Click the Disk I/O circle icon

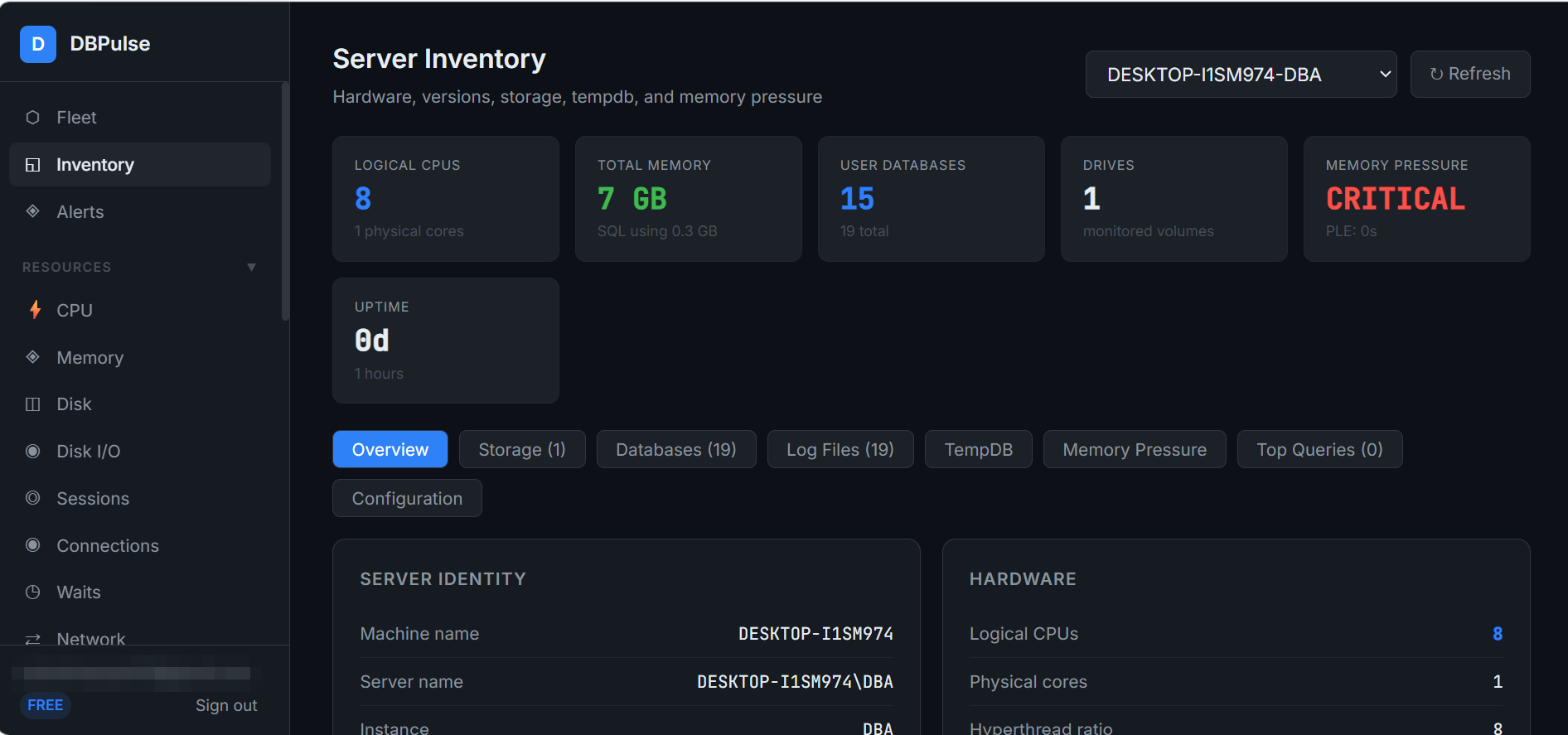(33, 452)
